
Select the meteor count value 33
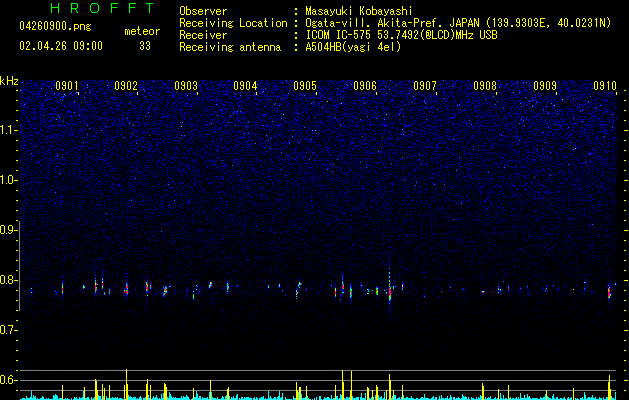145,46
